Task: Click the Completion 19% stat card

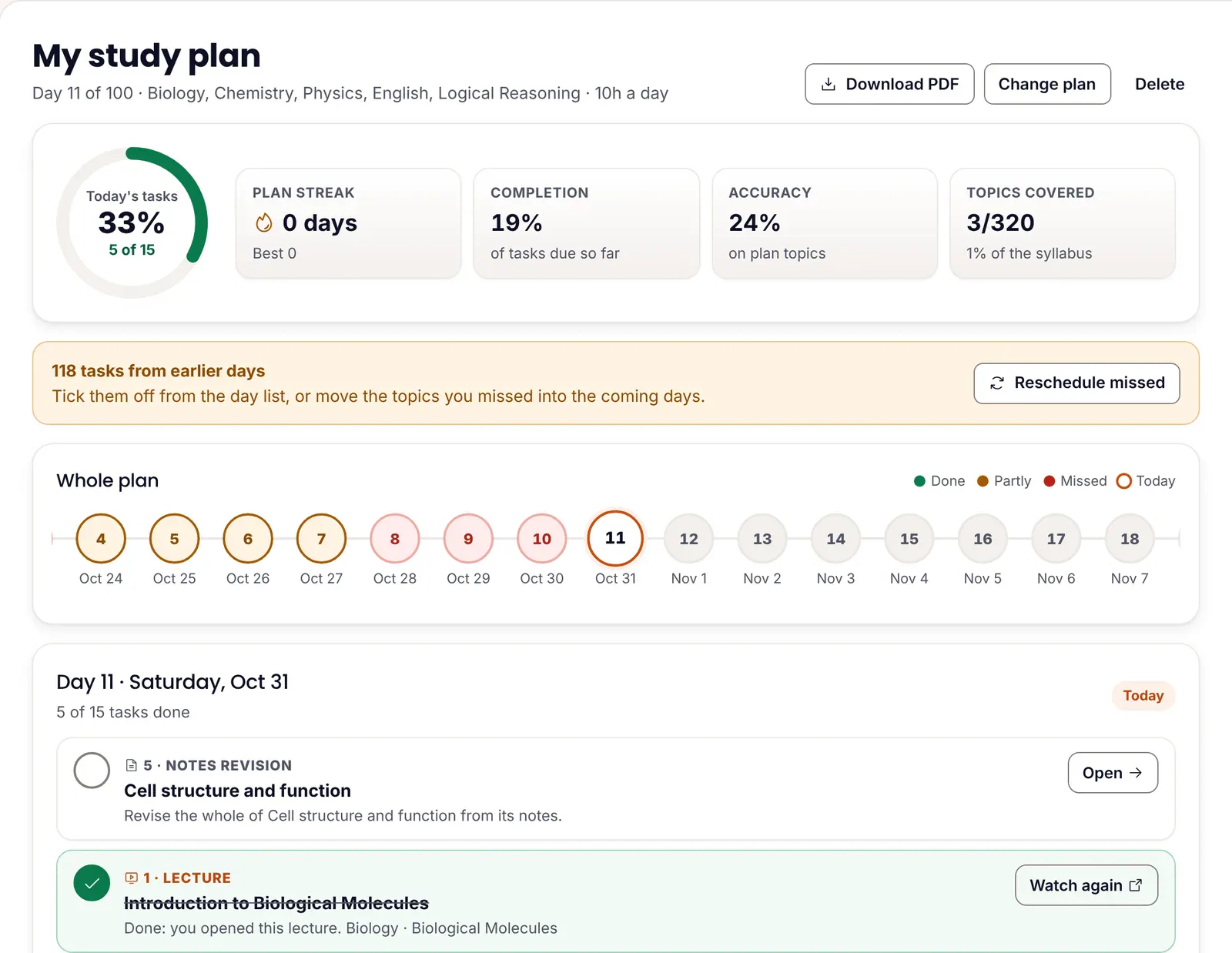Action: (587, 223)
